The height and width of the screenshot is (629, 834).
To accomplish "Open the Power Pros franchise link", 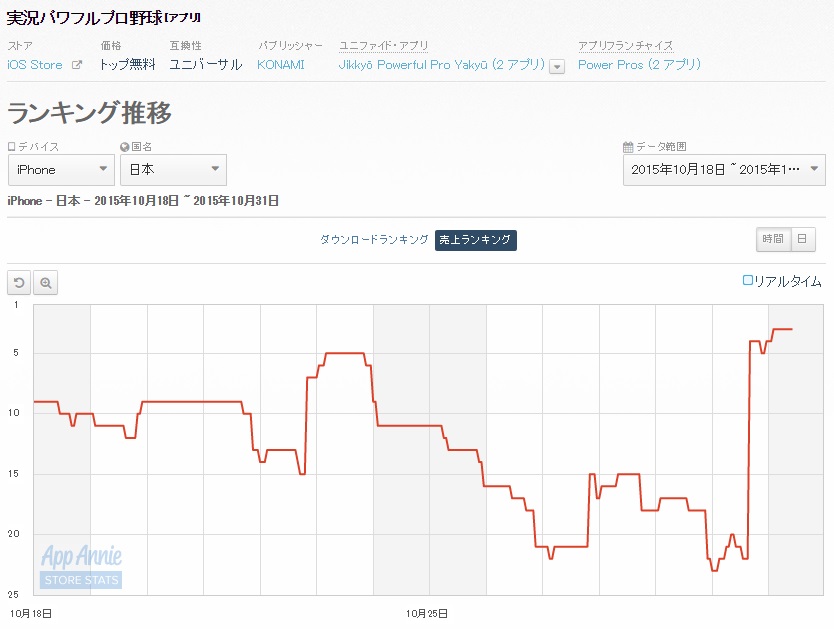I will point(639,65).
